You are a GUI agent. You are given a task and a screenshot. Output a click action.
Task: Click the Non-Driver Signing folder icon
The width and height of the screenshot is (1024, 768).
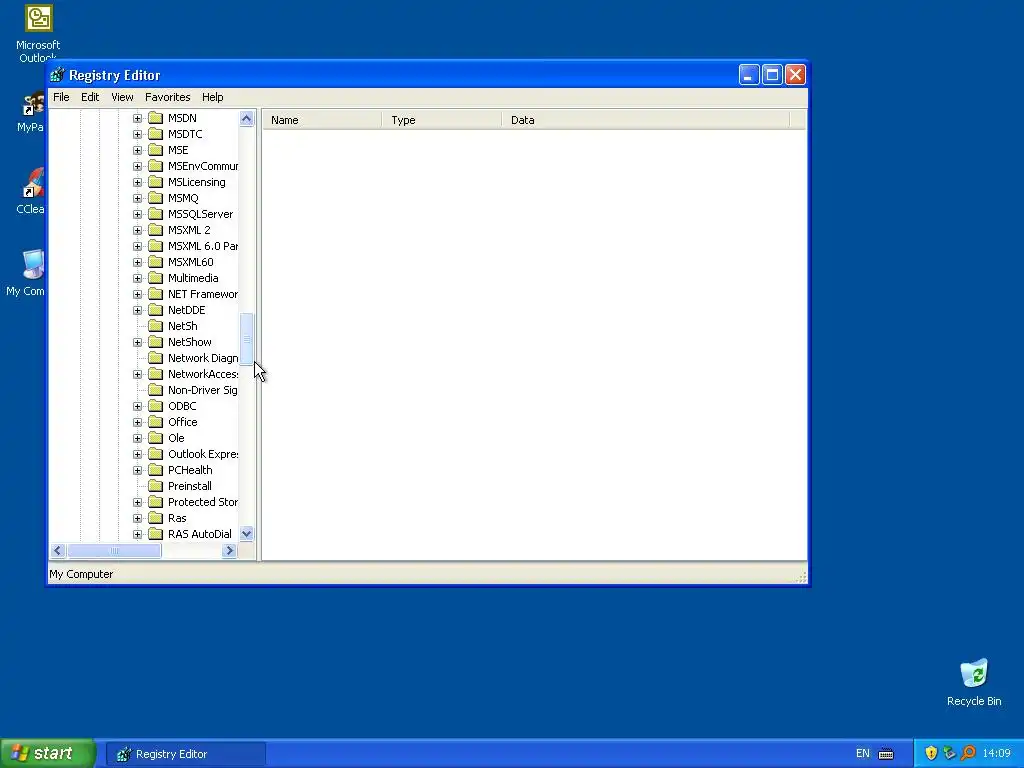pos(155,390)
